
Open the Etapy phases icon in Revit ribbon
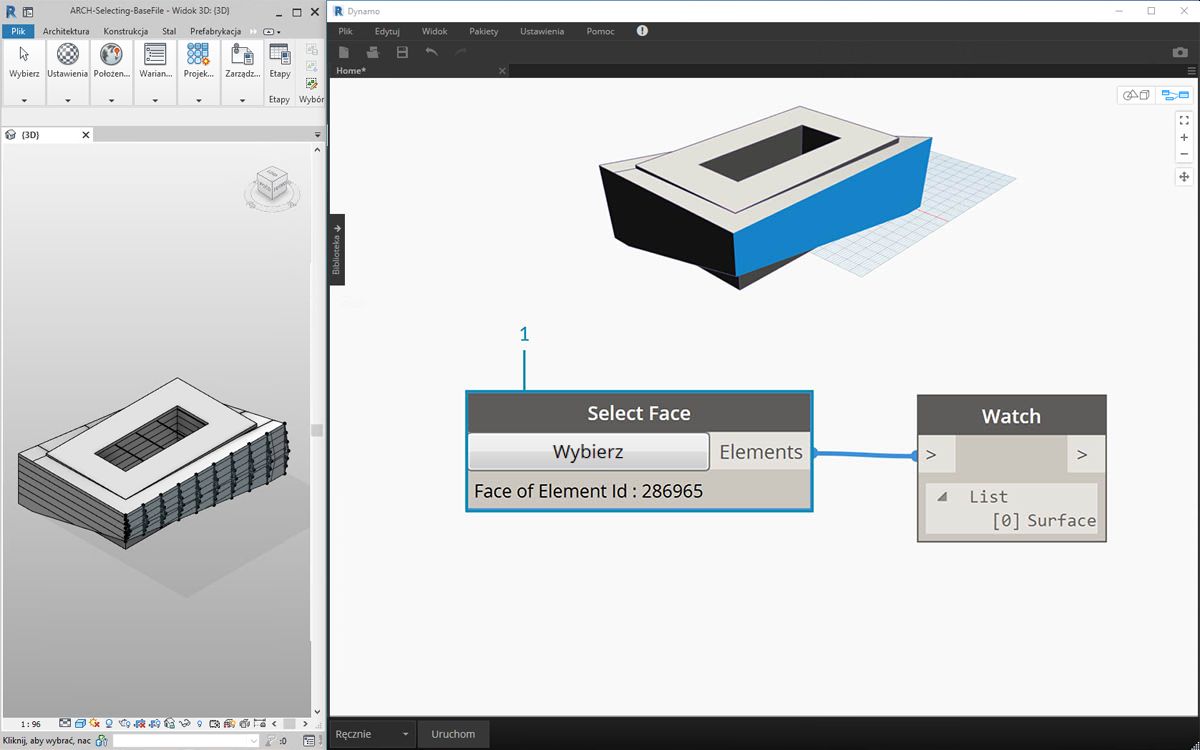[x=280, y=54]
